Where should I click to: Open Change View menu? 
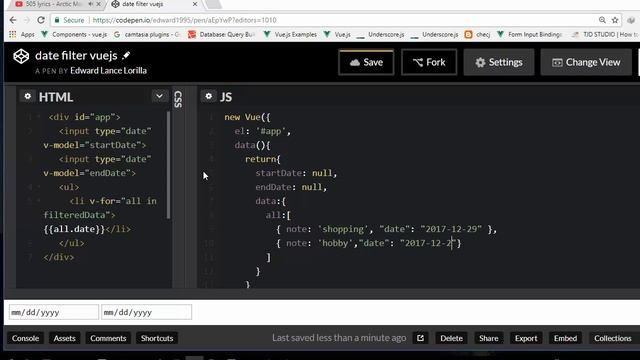586,62
